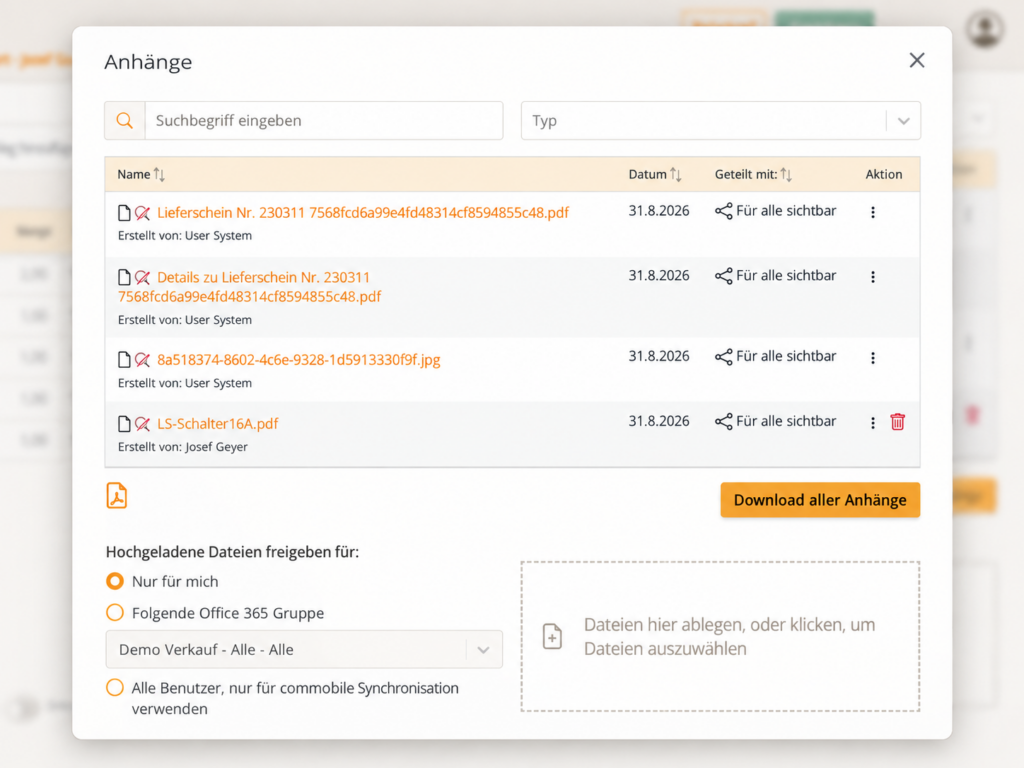Click the 'Download aller Anhänge' button

point(820,500)
